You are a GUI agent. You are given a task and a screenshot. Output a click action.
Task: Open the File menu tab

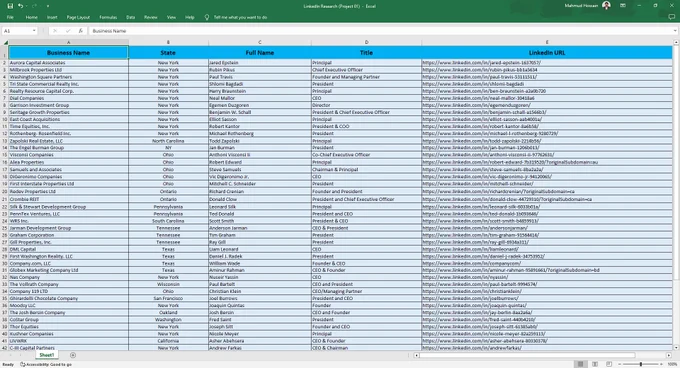coord(10,17)
